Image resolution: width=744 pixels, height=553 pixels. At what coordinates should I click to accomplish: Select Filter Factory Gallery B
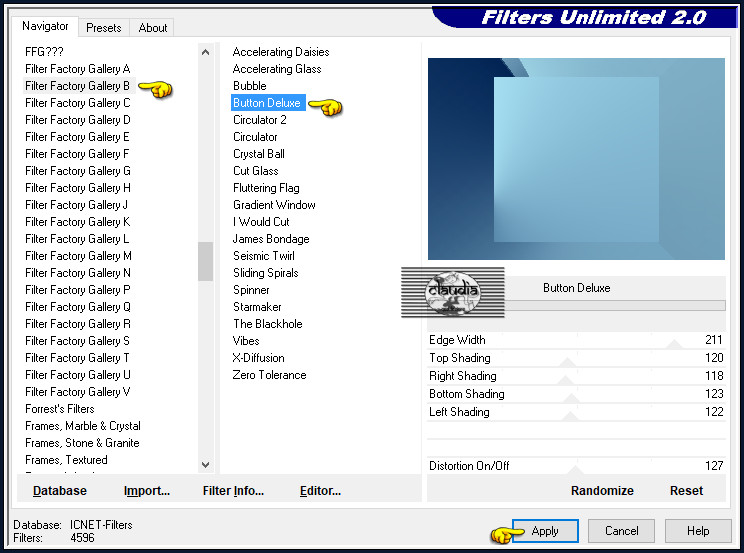pos(77,86)
